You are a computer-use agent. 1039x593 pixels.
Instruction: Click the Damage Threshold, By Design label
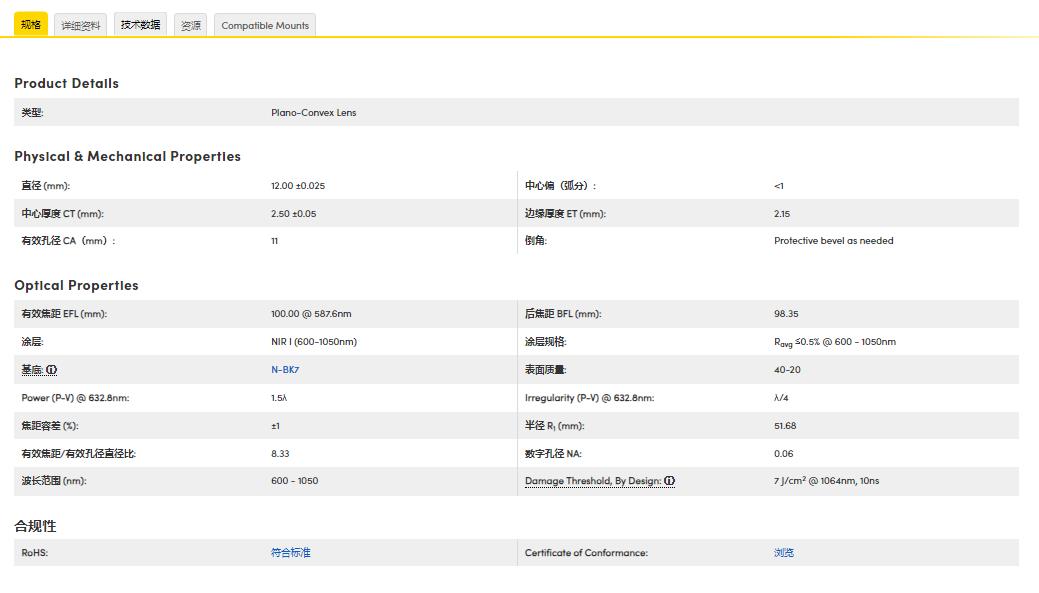pos(592,481)
